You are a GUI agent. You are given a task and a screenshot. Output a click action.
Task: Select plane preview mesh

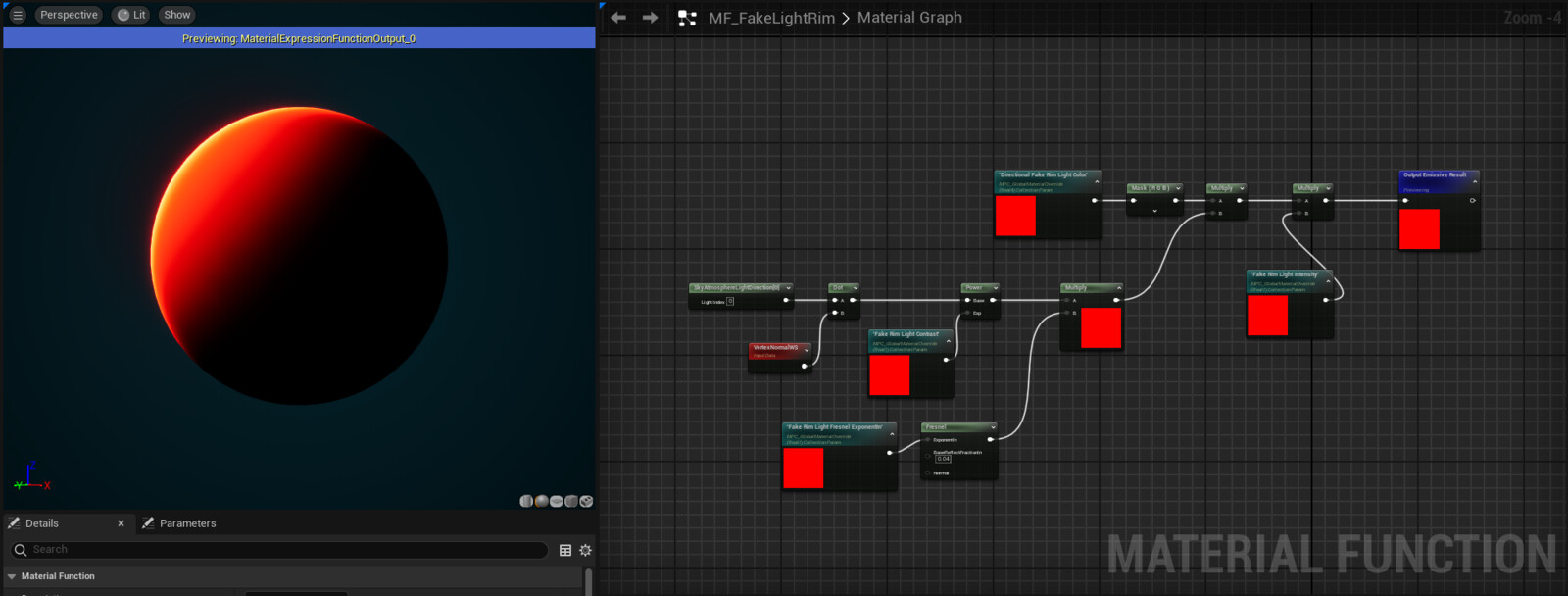click(557, 501)
